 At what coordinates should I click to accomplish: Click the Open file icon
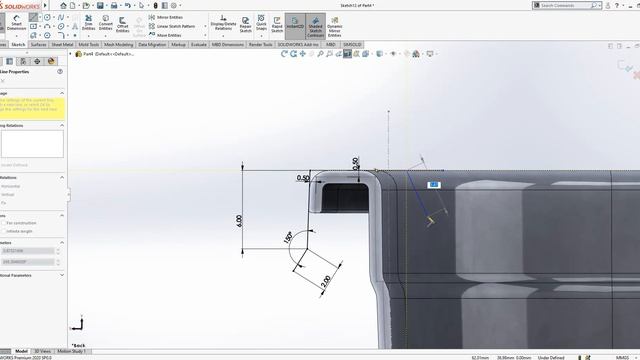click(86, 5)
